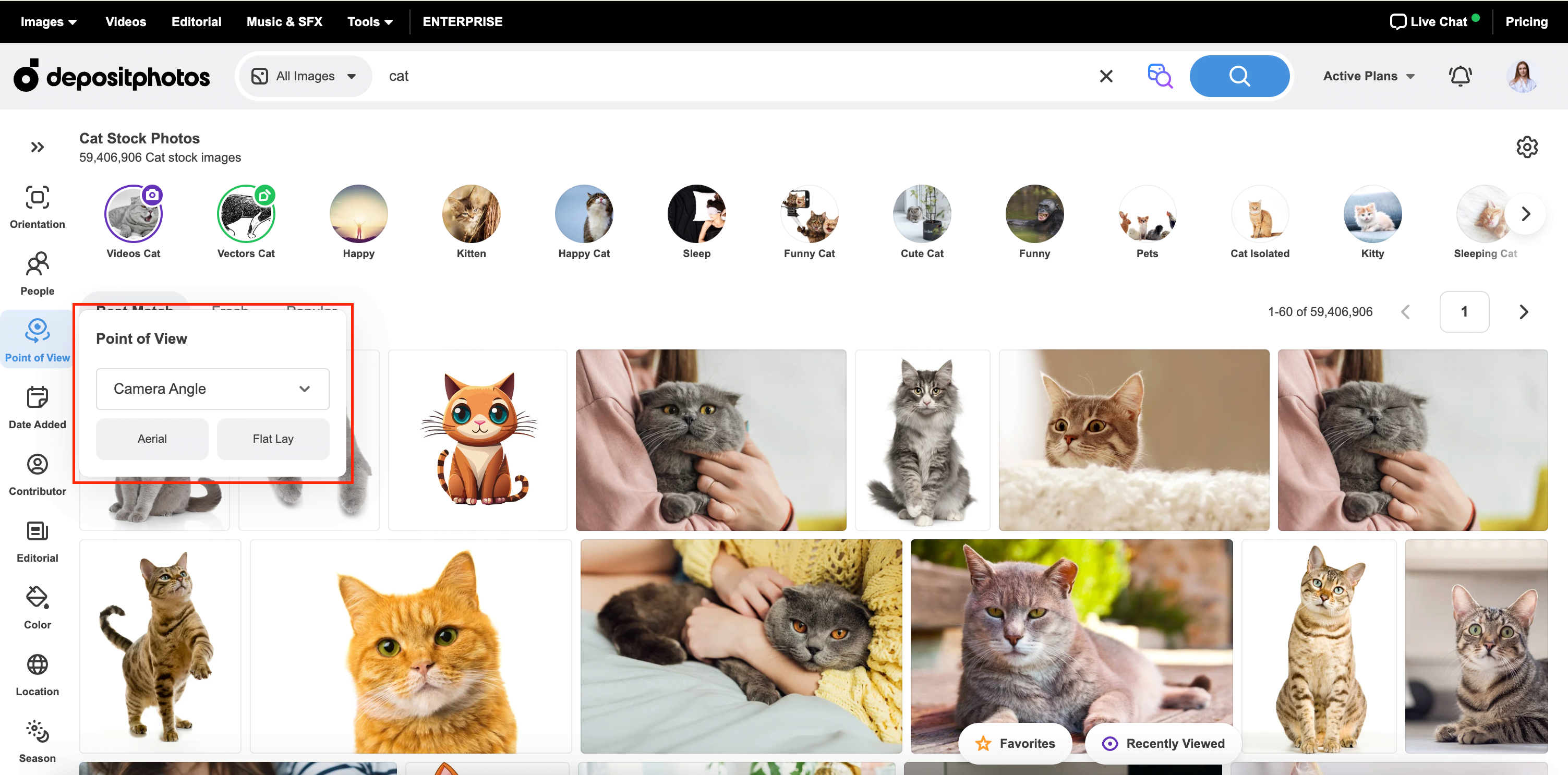Expand the All Images search filter dropdown
This screenshot has width=1568, height=775.
pos(304,76)
